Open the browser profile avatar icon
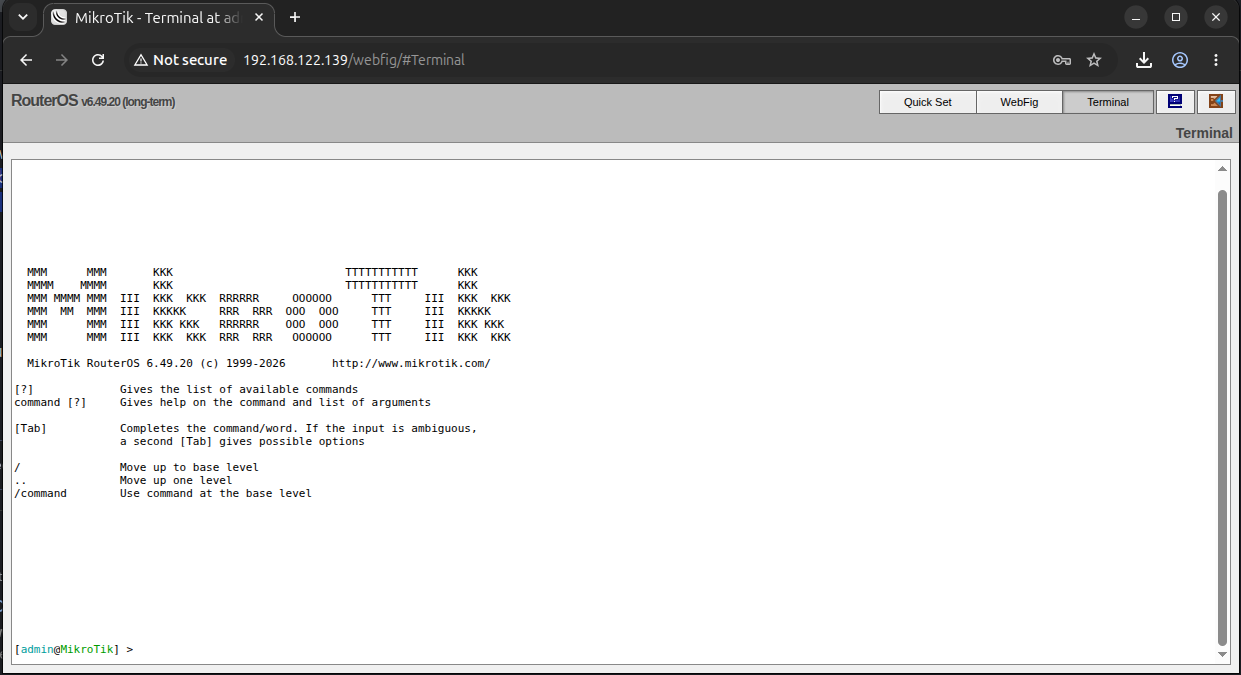Screen dimensions: 1241x675 coord(1180,60)
